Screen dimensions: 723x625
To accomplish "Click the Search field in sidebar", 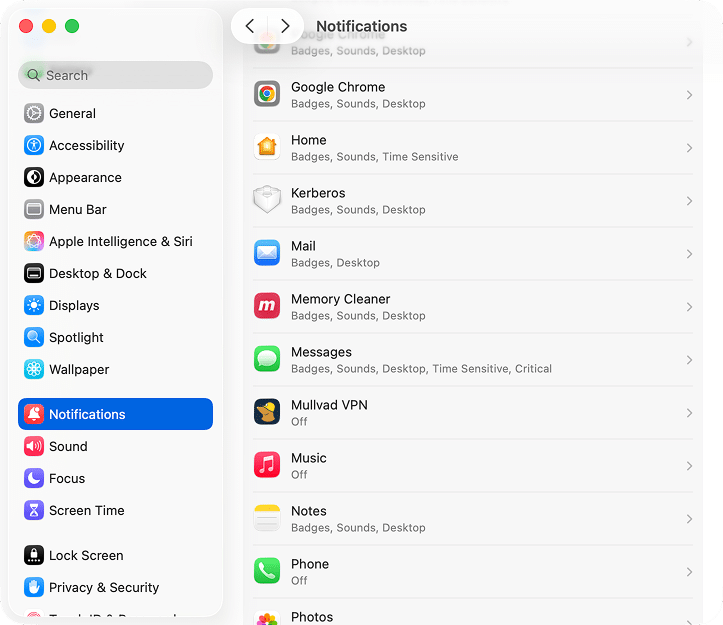I will tap(115, 75).
